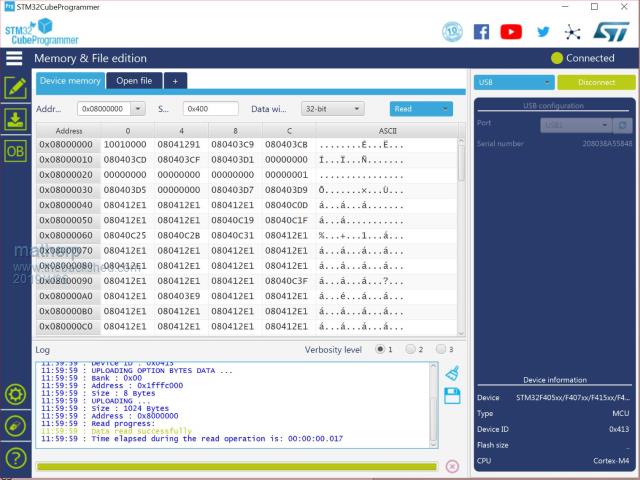Select cell 08040C3F
Viewport: 640px width, 480px height.
click(287, 281)
